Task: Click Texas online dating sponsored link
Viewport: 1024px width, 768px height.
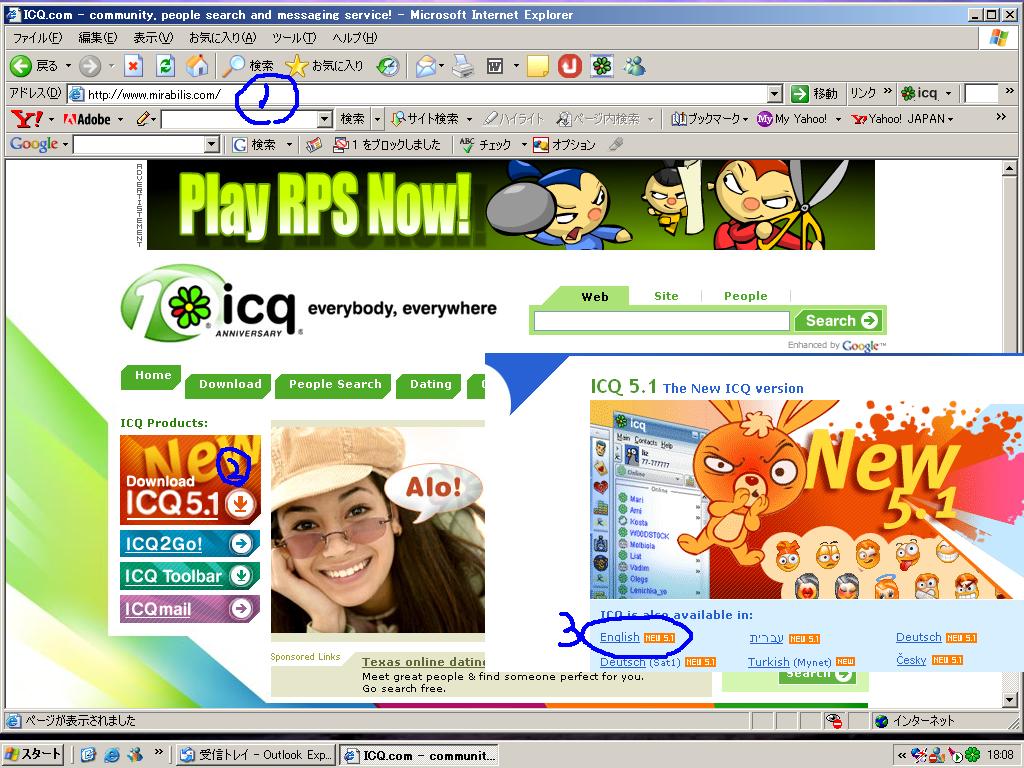Action: coord(424,662)
